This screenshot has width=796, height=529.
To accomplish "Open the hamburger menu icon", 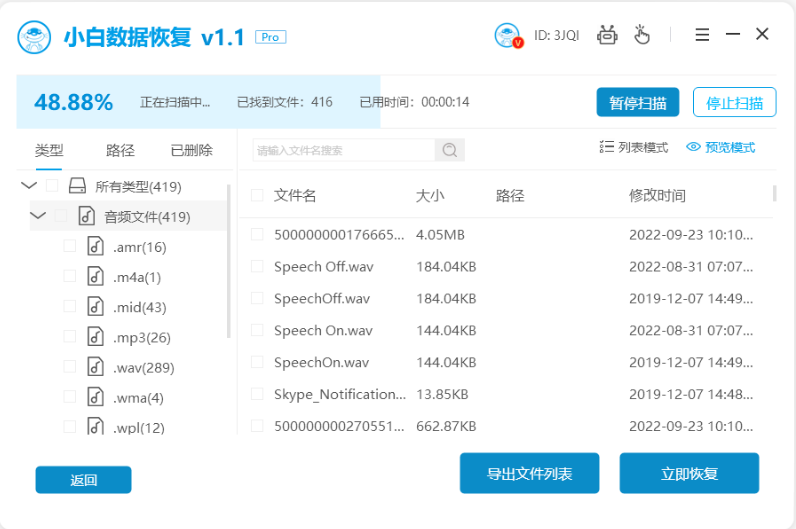I will pyautogui.click(x=702, y=35).
